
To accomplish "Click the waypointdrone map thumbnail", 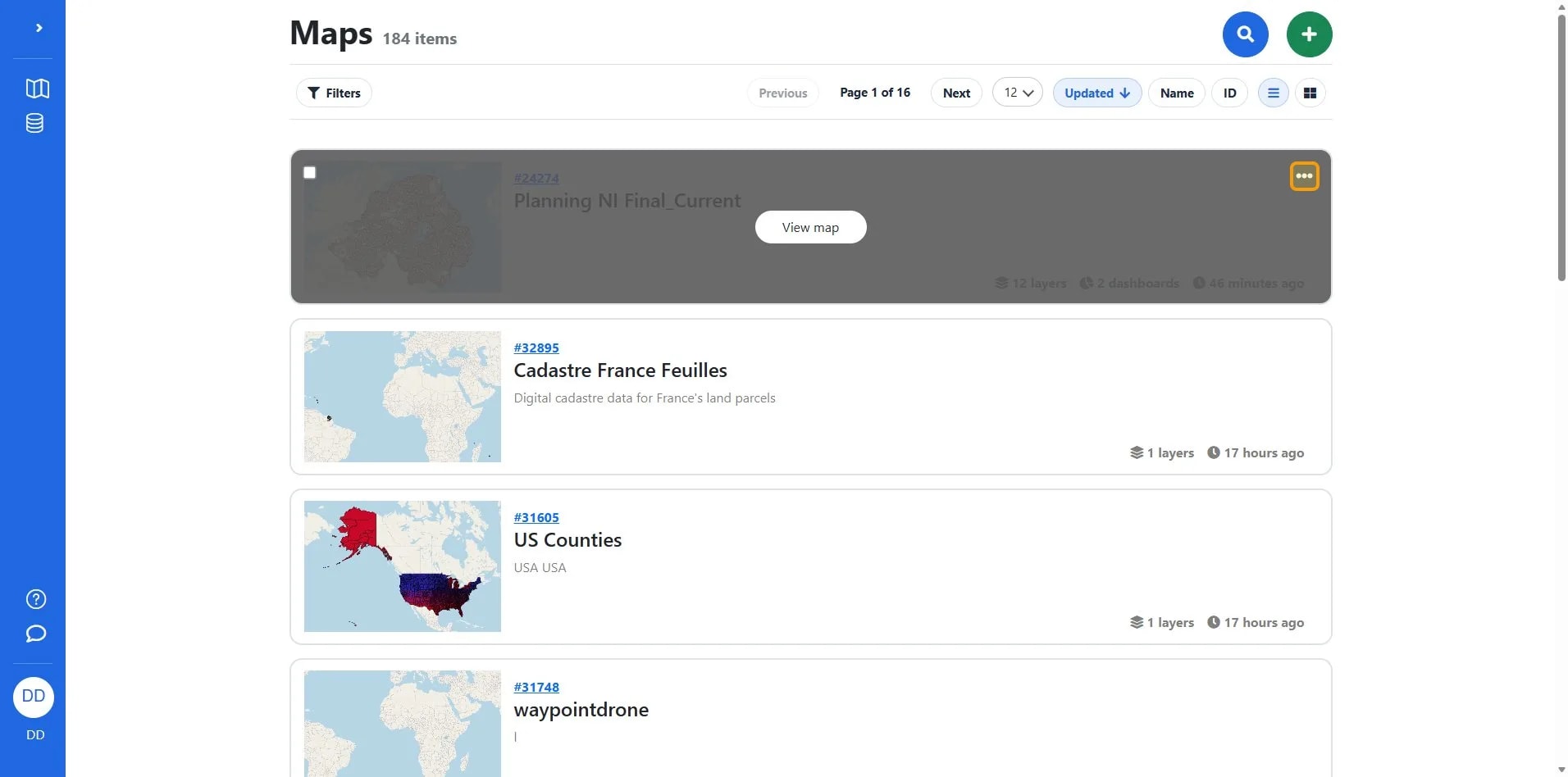I will pyautogui.click(x=403, y=724).
